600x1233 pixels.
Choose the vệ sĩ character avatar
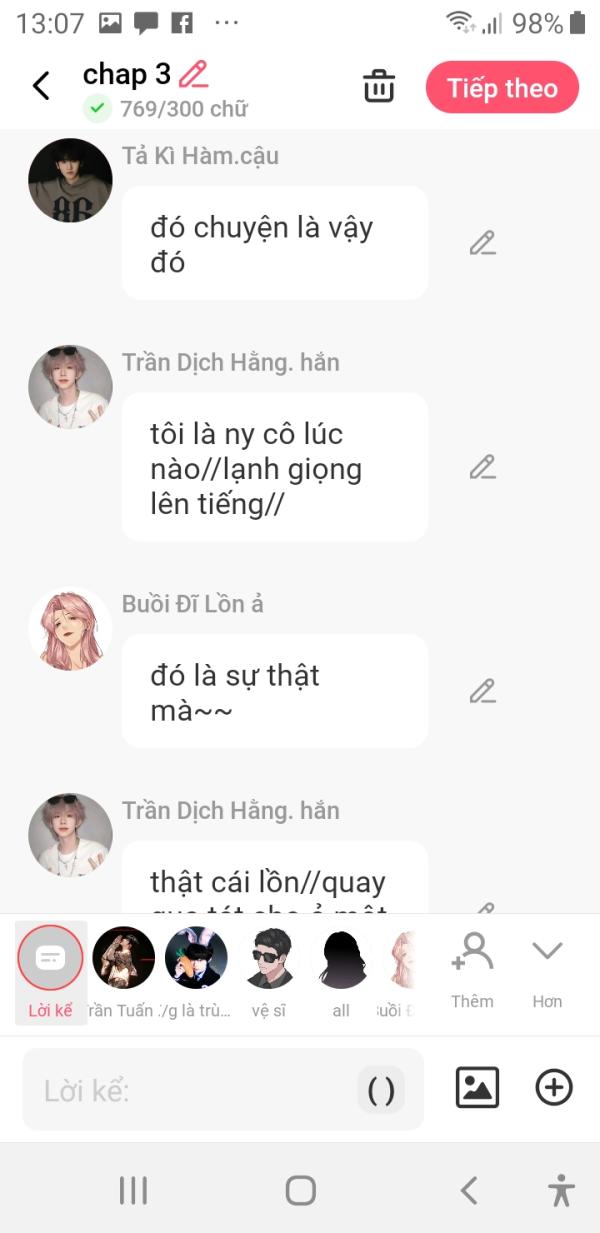pos(269,971)
